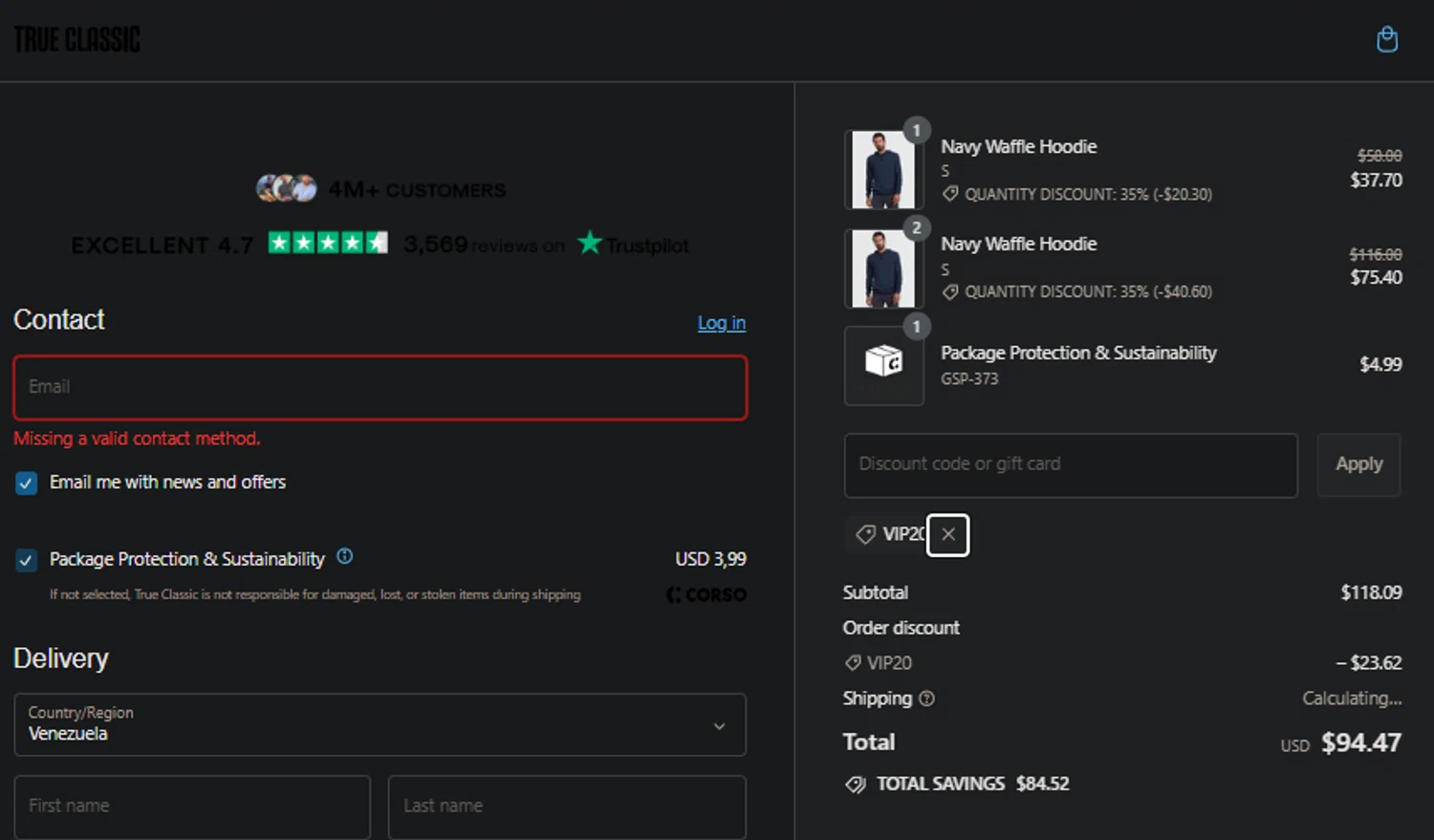Click the 3,569 reviews text
This screenshot has width=1434, height=840.
pyautogui.click(x=484, y=245)
